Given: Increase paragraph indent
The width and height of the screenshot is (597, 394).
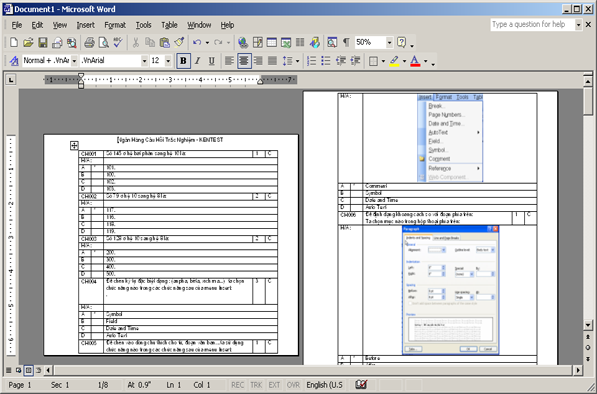Looking at the screenshot, I should tap(355, 61).
